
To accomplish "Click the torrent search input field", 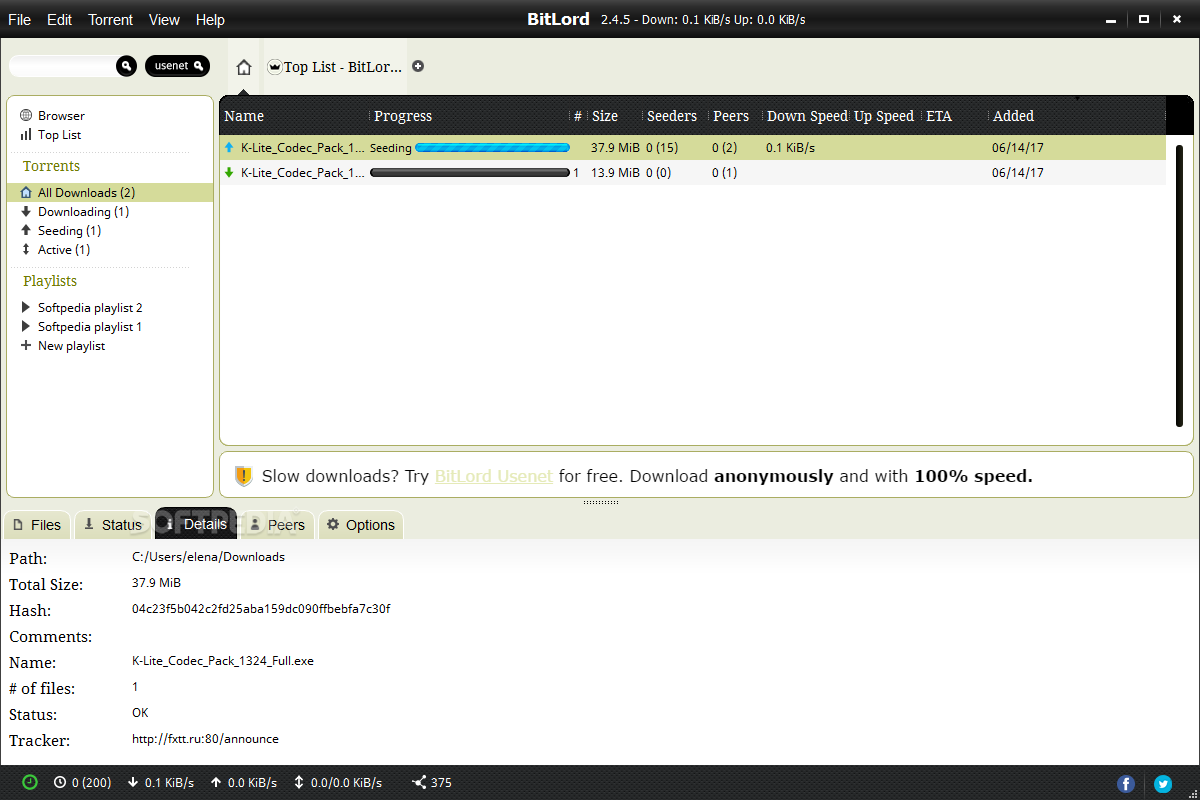I will coord(64,66).
